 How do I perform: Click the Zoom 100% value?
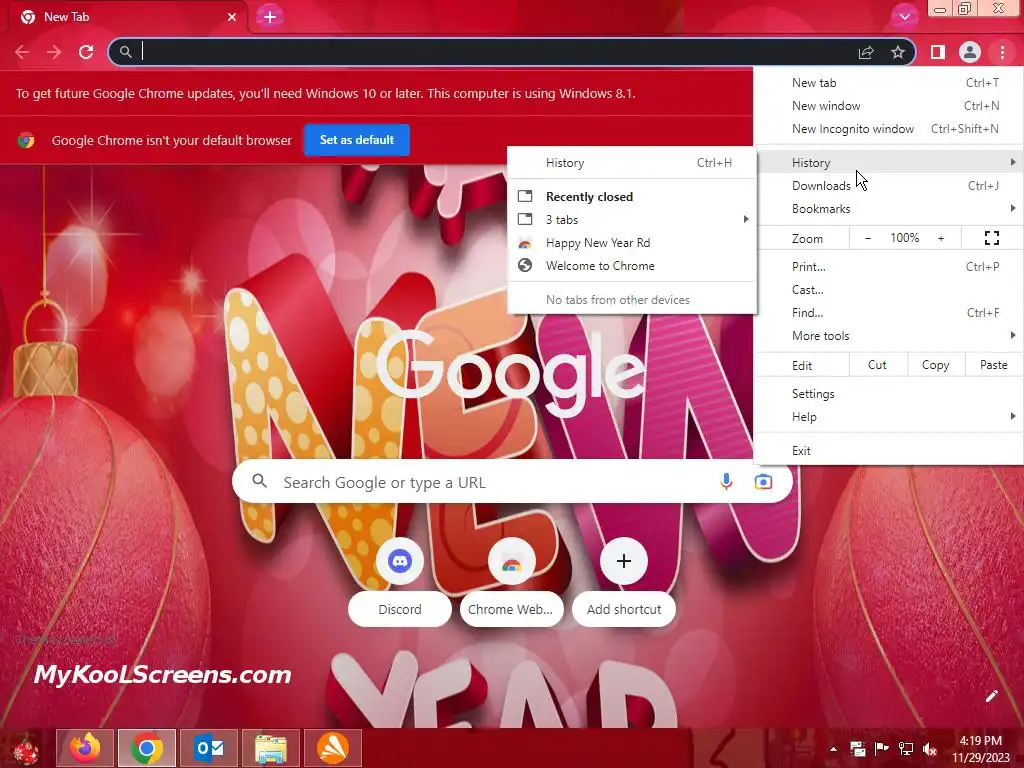click(x=904, y=238)
